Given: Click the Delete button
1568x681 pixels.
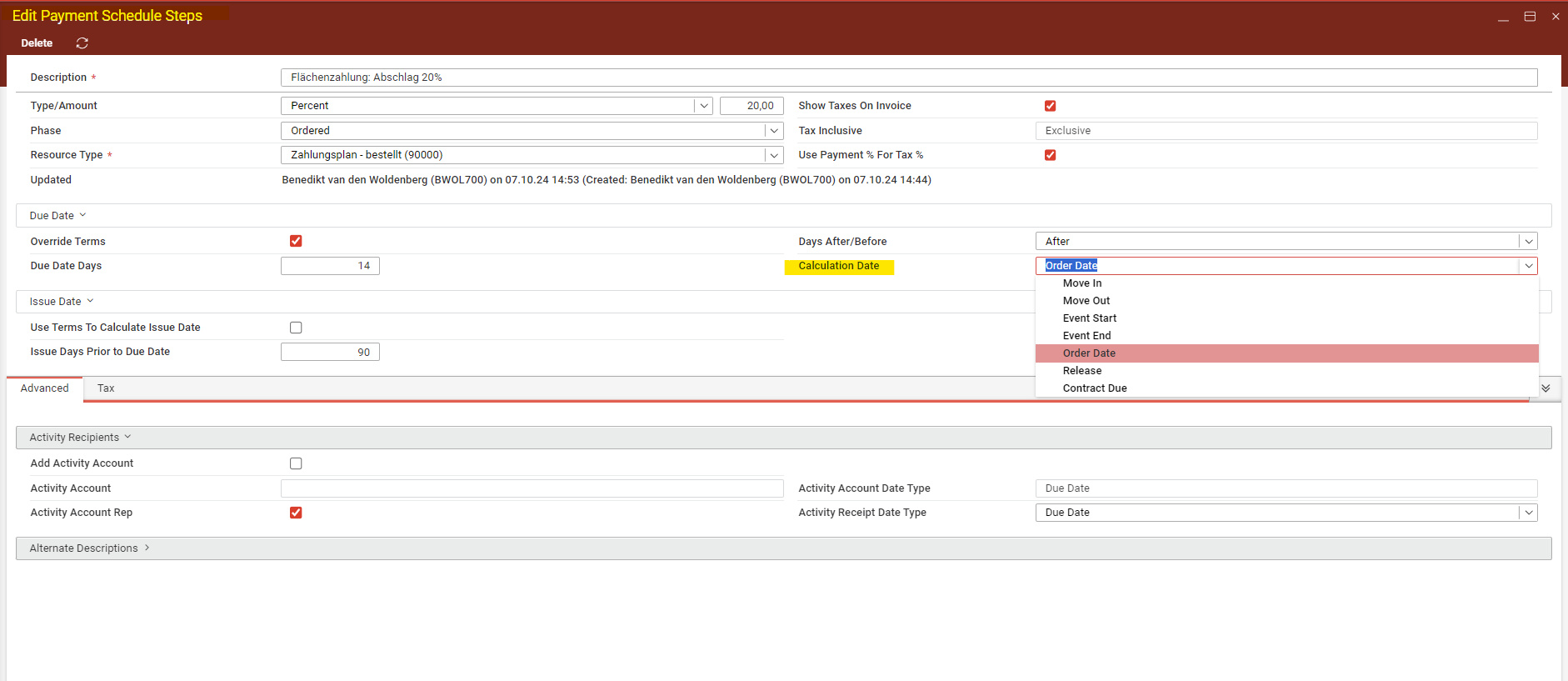Looking at the screenshot, I should point(37,43).
